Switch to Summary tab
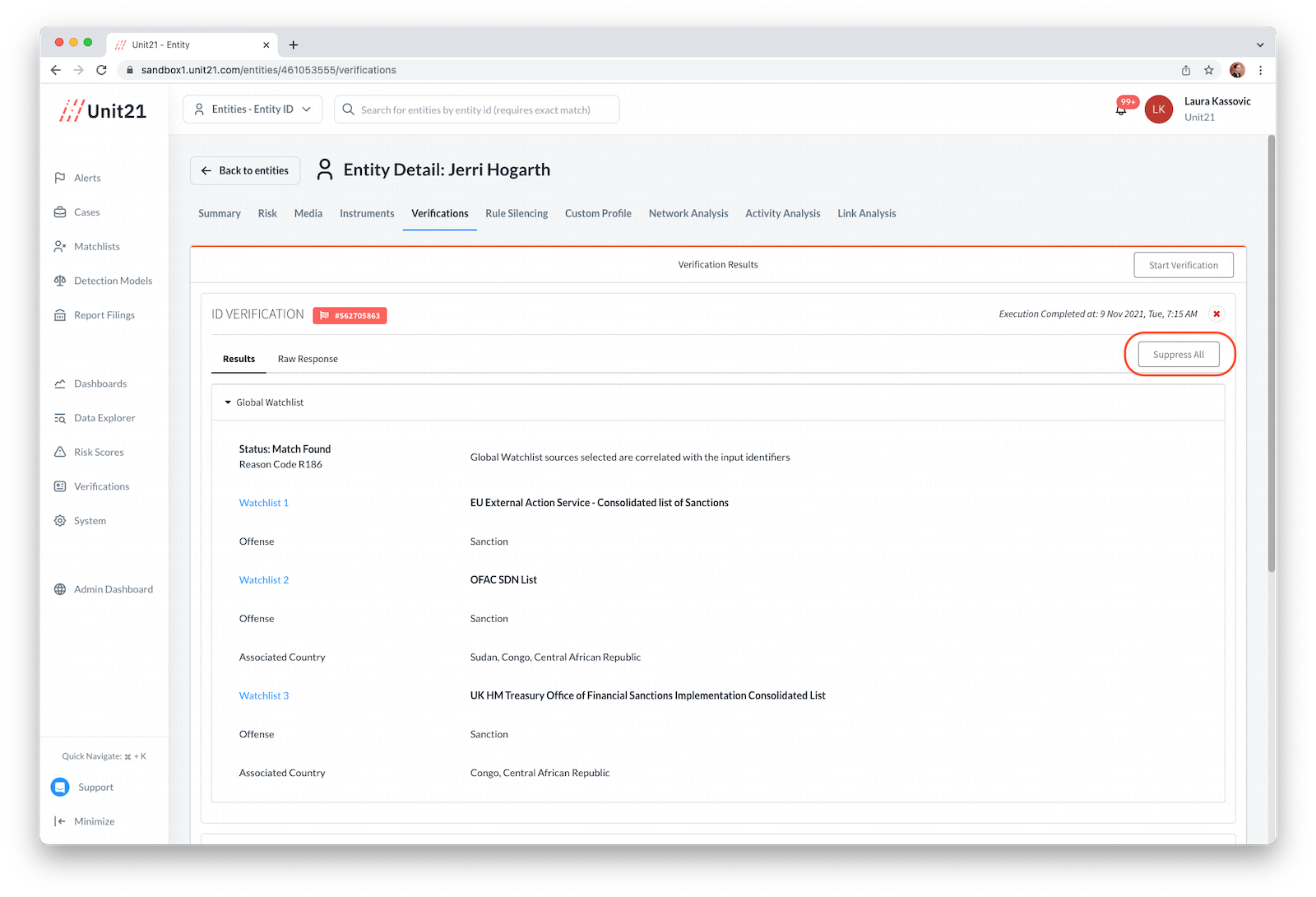1316x897 pixels. click(220, 213)
